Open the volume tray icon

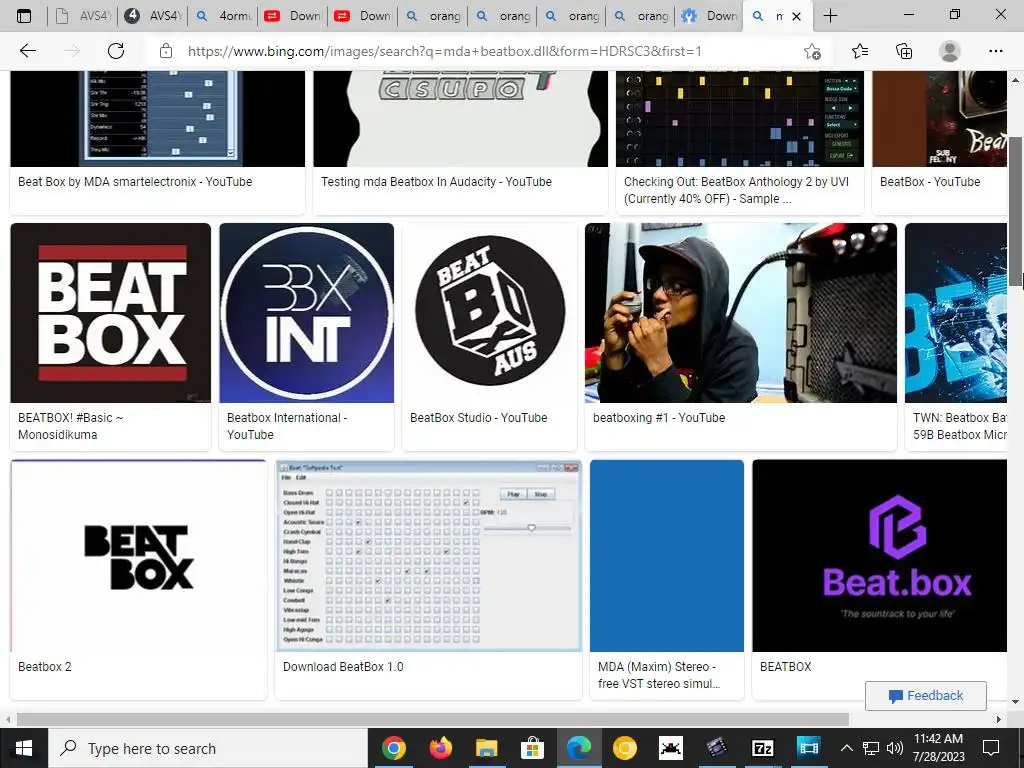click(x=895, y=748)
